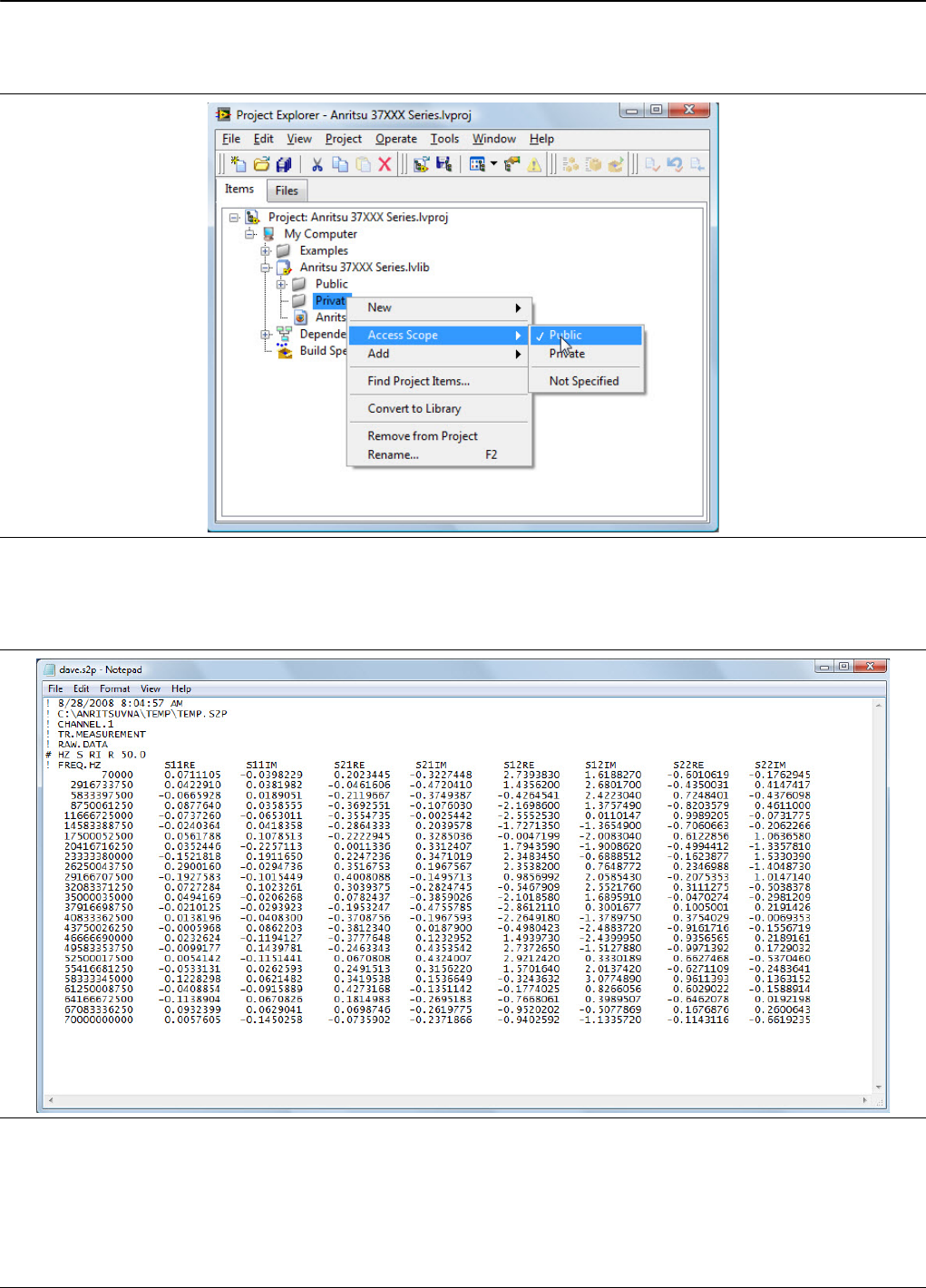Image resolution: width=926 pixels, height=1288 pixels.
Task: Click Notepad scroll-down arrow
Action: 879,1087
